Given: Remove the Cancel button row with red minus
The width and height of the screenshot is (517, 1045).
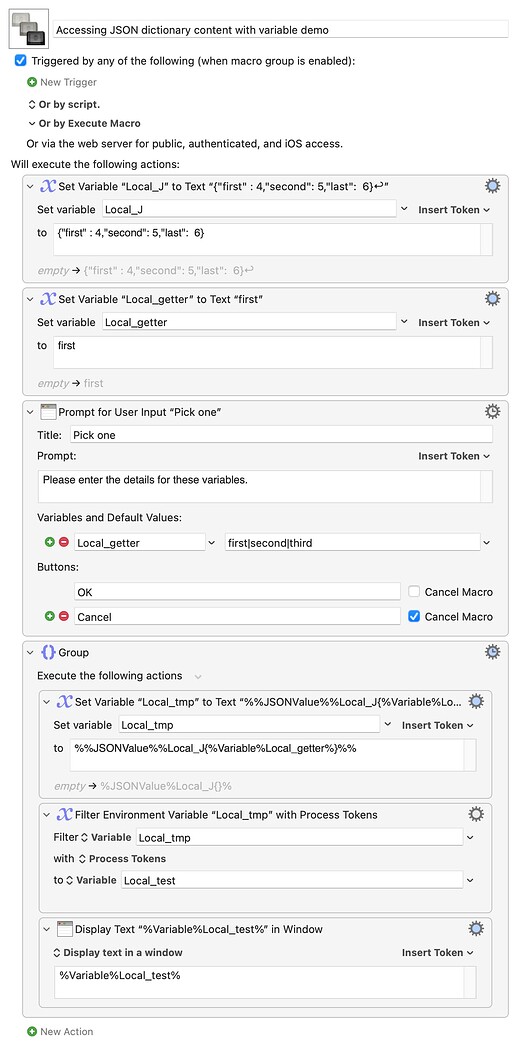Looking at the screenshot, I should [x=63, y=616].
